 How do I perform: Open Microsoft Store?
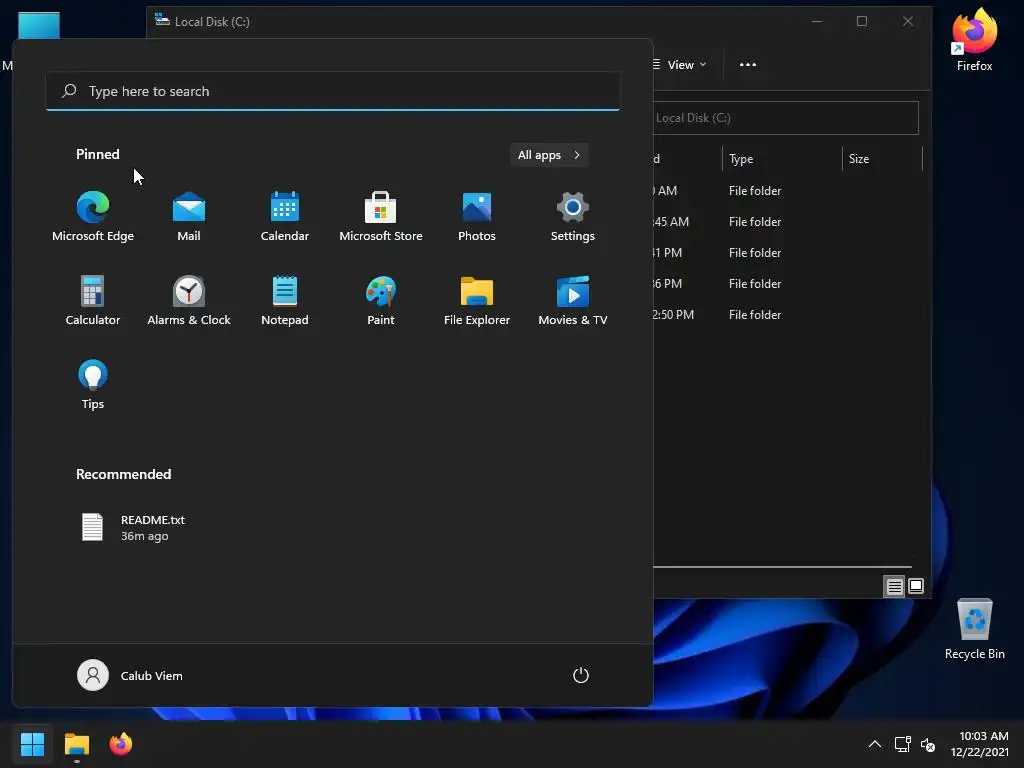coord(381,217)
